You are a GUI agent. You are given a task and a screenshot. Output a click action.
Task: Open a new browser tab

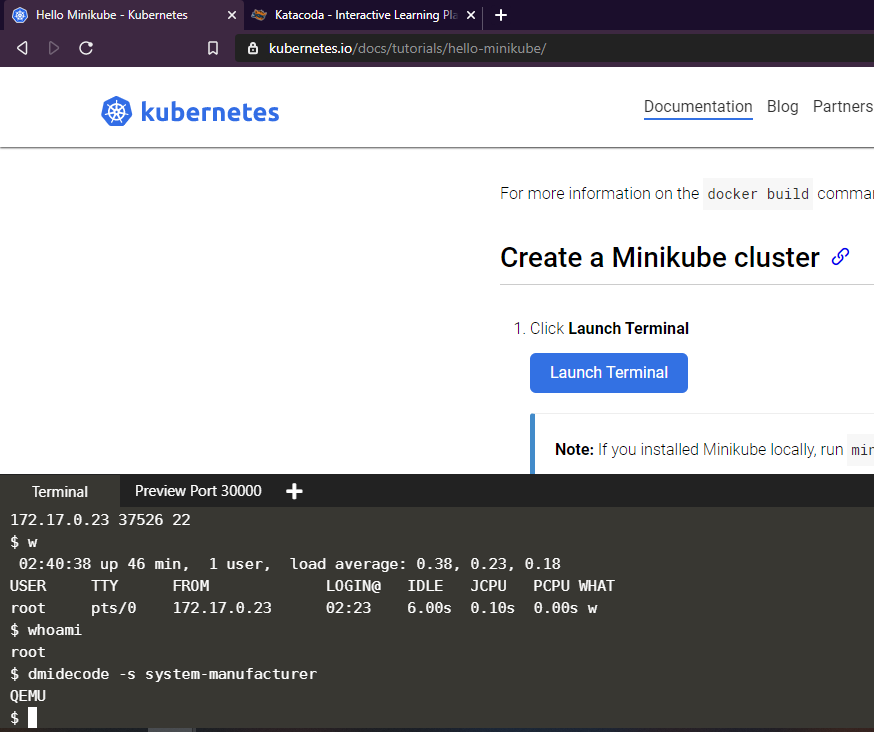coord(501,15)
